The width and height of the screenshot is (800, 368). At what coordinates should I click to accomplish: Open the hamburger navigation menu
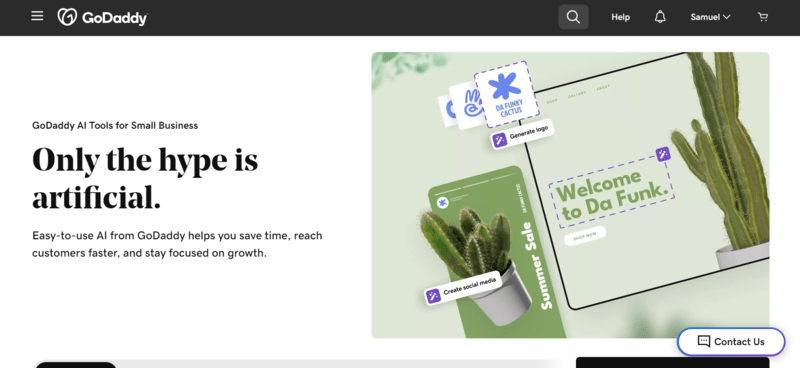coord(37,16)
